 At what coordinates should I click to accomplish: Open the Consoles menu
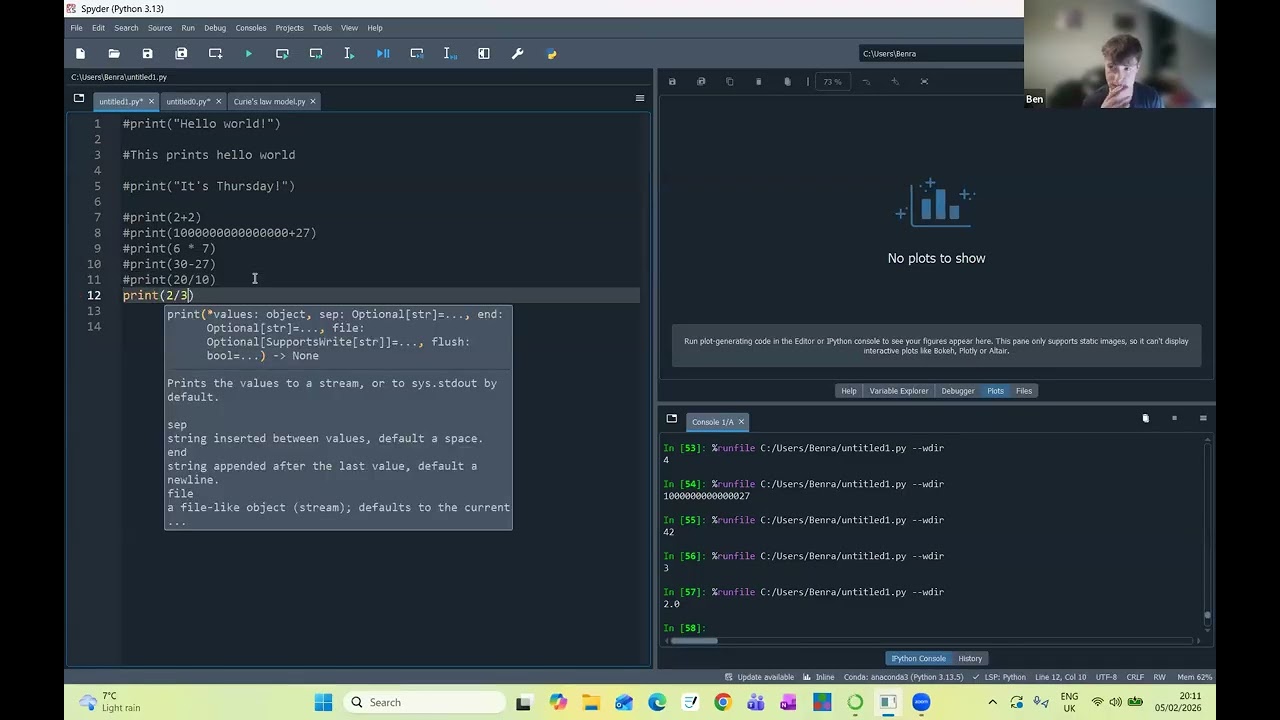point(250,28)
